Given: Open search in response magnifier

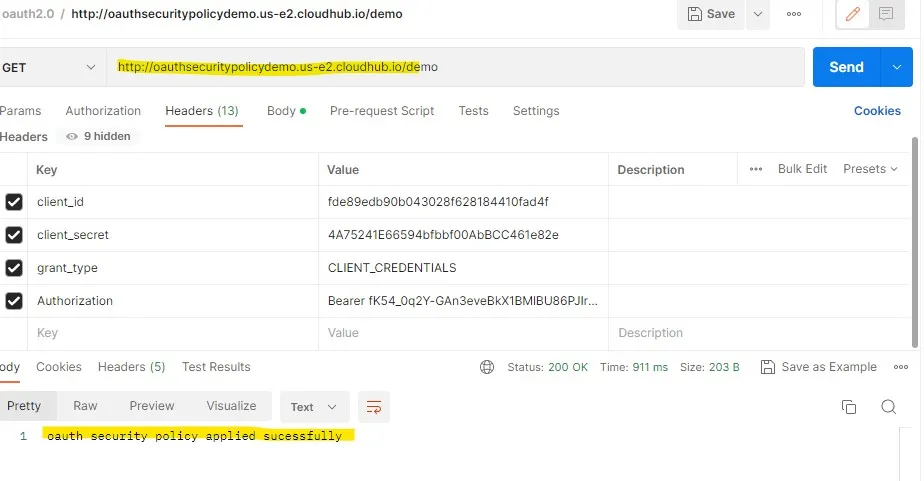Looking at the screenshot, I should [889, 407].
